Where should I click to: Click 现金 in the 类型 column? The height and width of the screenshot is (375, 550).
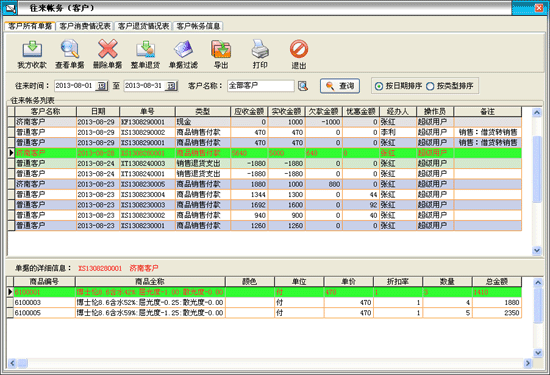[x=184, y=122]
